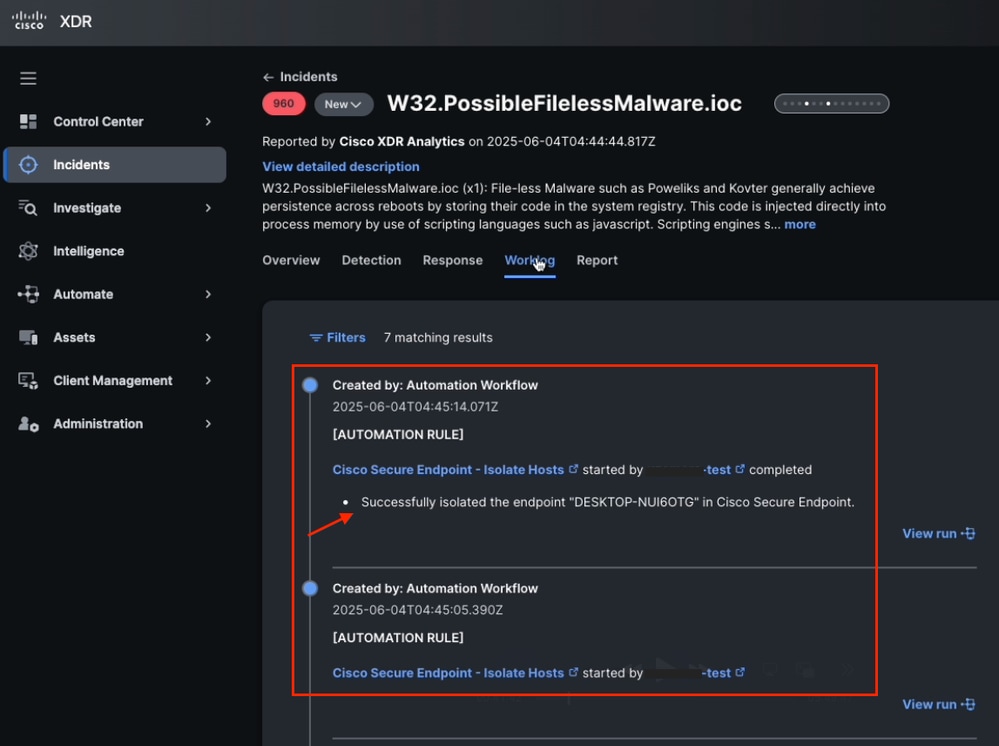
Task: Click the '-test' user link in second entry
Action: point(717,673)
